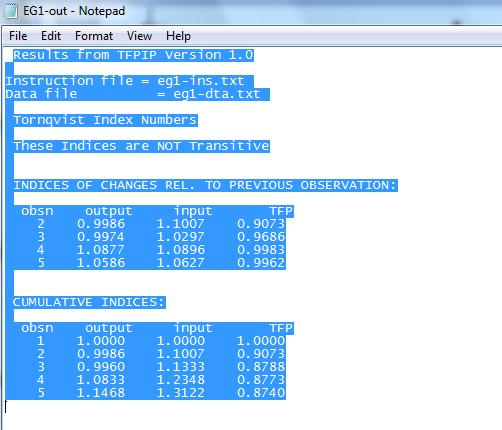The width and height of the screenshot is (502, 430).
Task: Click 'These Indices are NOT Transitive' line
Action: 141,146
